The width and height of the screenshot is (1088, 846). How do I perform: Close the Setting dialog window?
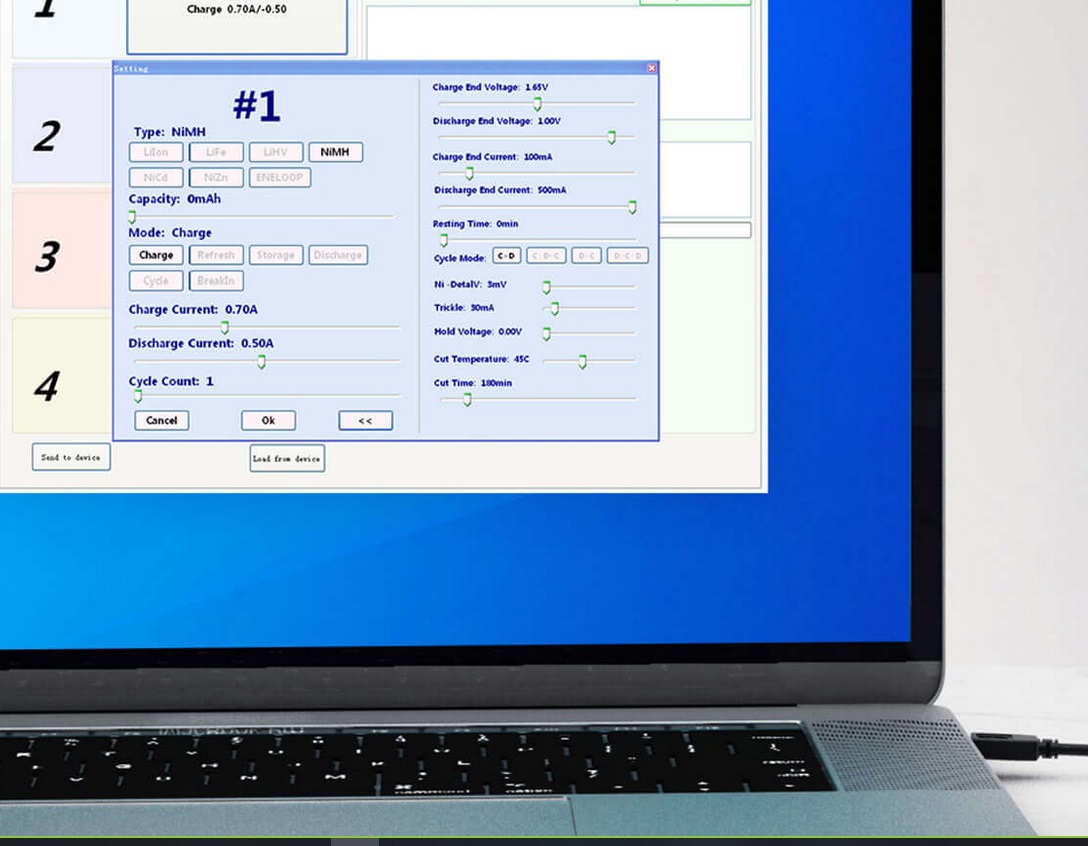(652, 68)
